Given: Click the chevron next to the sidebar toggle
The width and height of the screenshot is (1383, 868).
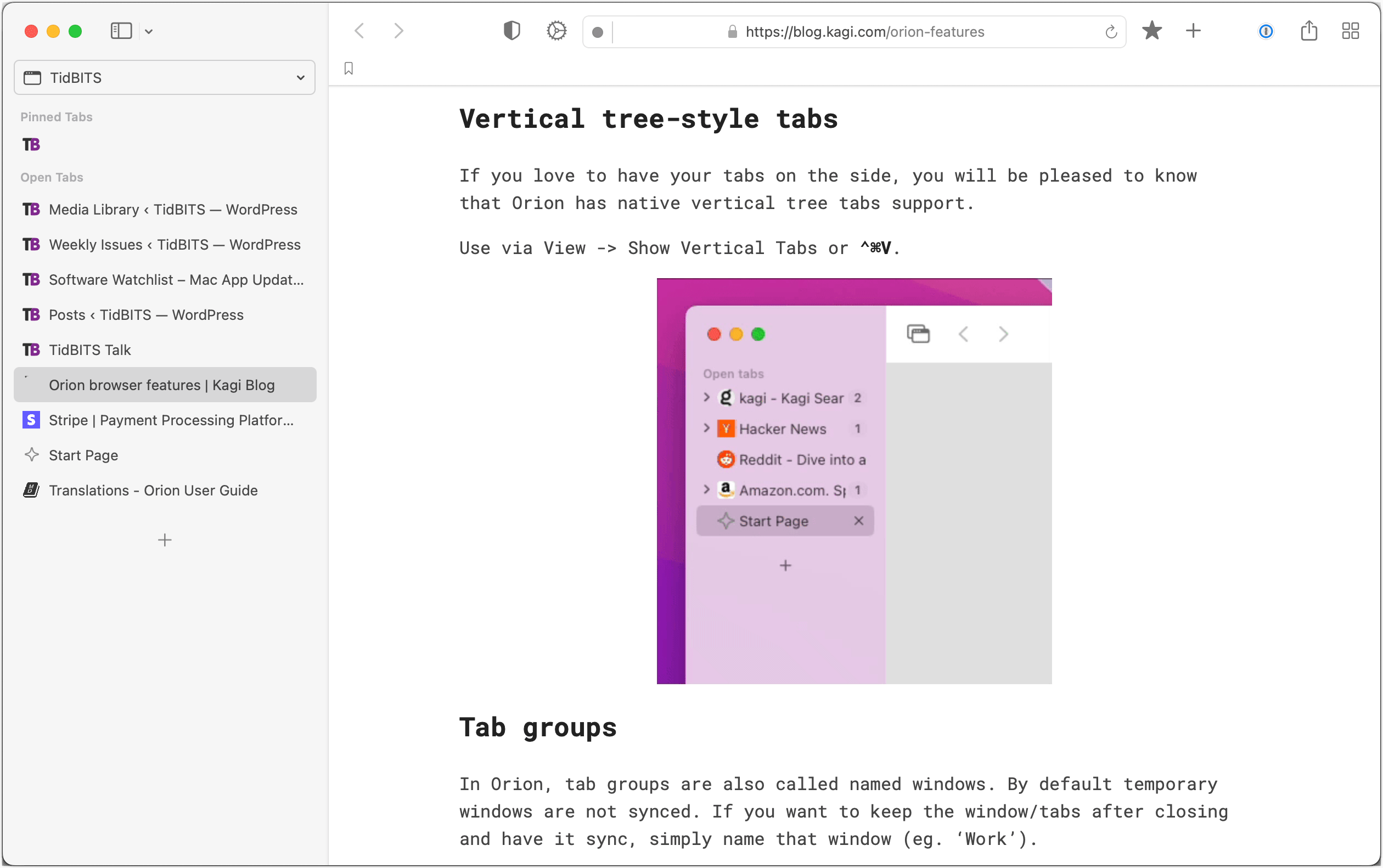Looking at the screenshot, I should [x=149, y=31].
